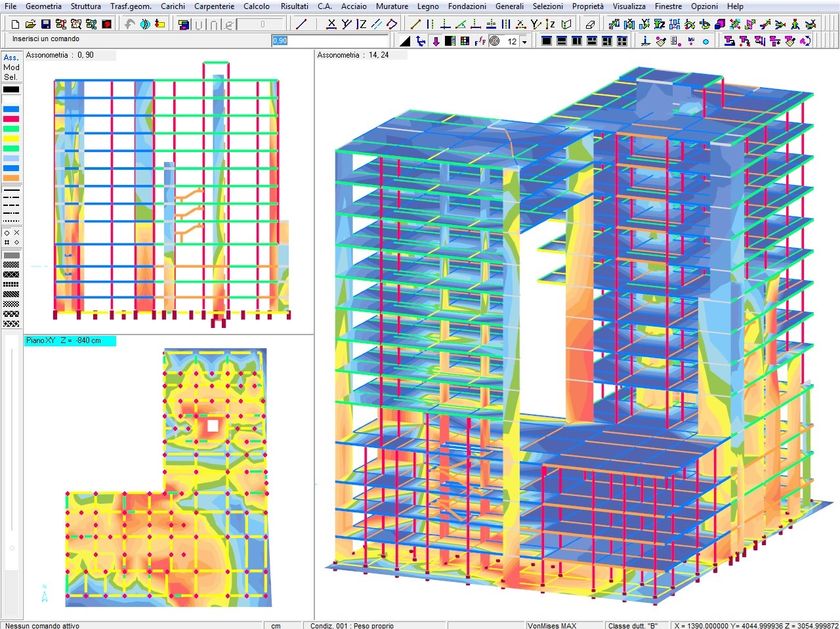Select the dotted line style
Image resolution: width=840 pixels, height=629 pixels.
[x=11, y=221]
